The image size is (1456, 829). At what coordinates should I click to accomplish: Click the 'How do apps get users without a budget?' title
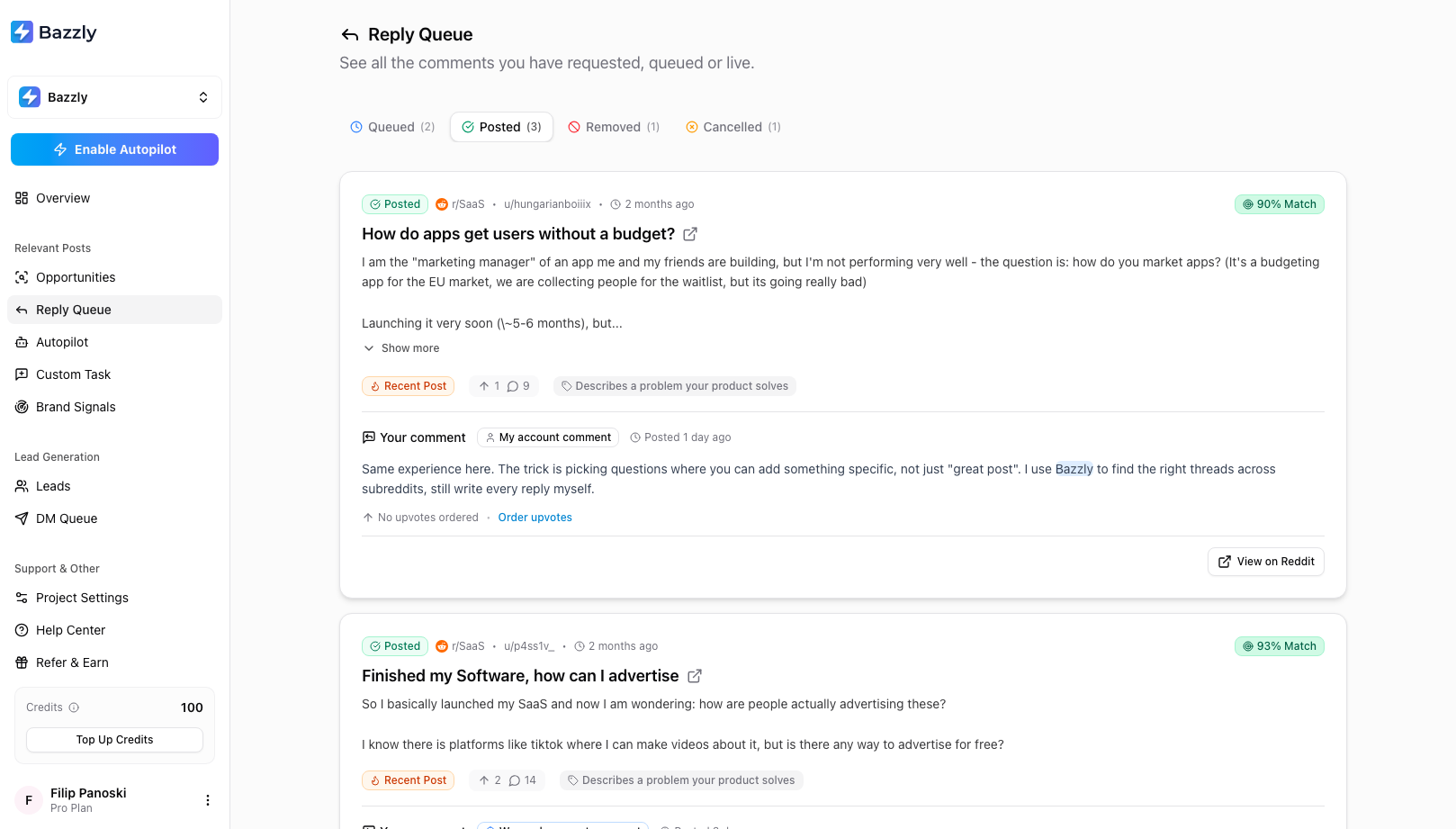click(518, 234)
